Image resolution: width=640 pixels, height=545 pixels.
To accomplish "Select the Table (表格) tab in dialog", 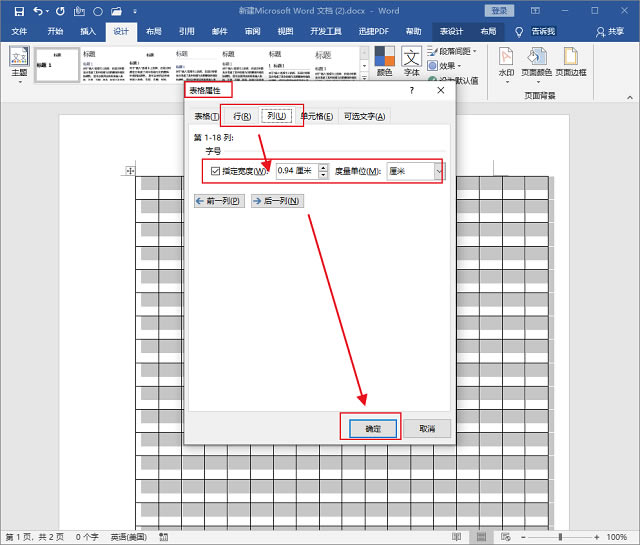I will tap(206, 117).
